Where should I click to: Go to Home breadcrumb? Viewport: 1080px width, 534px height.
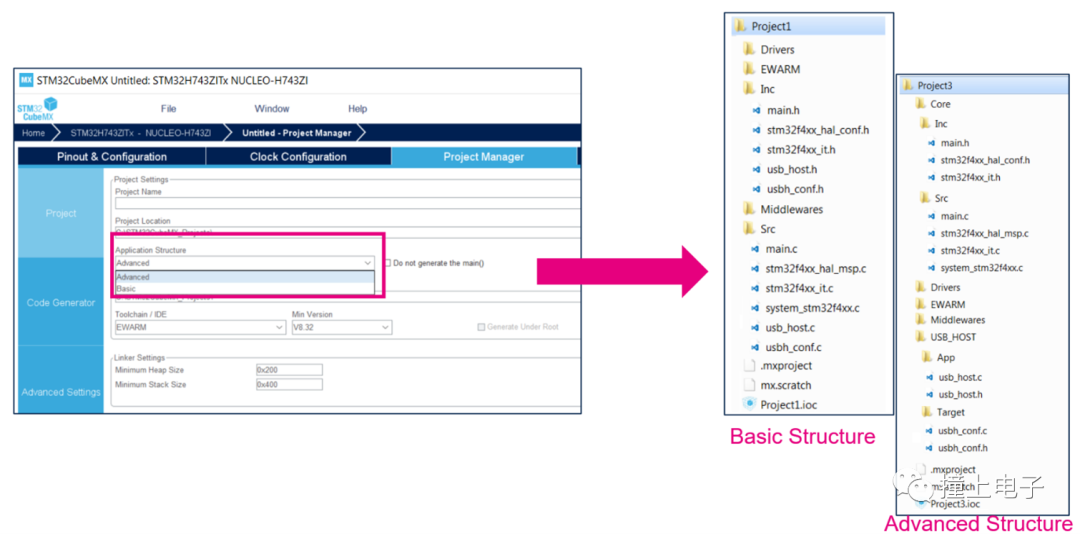[33, 132]
